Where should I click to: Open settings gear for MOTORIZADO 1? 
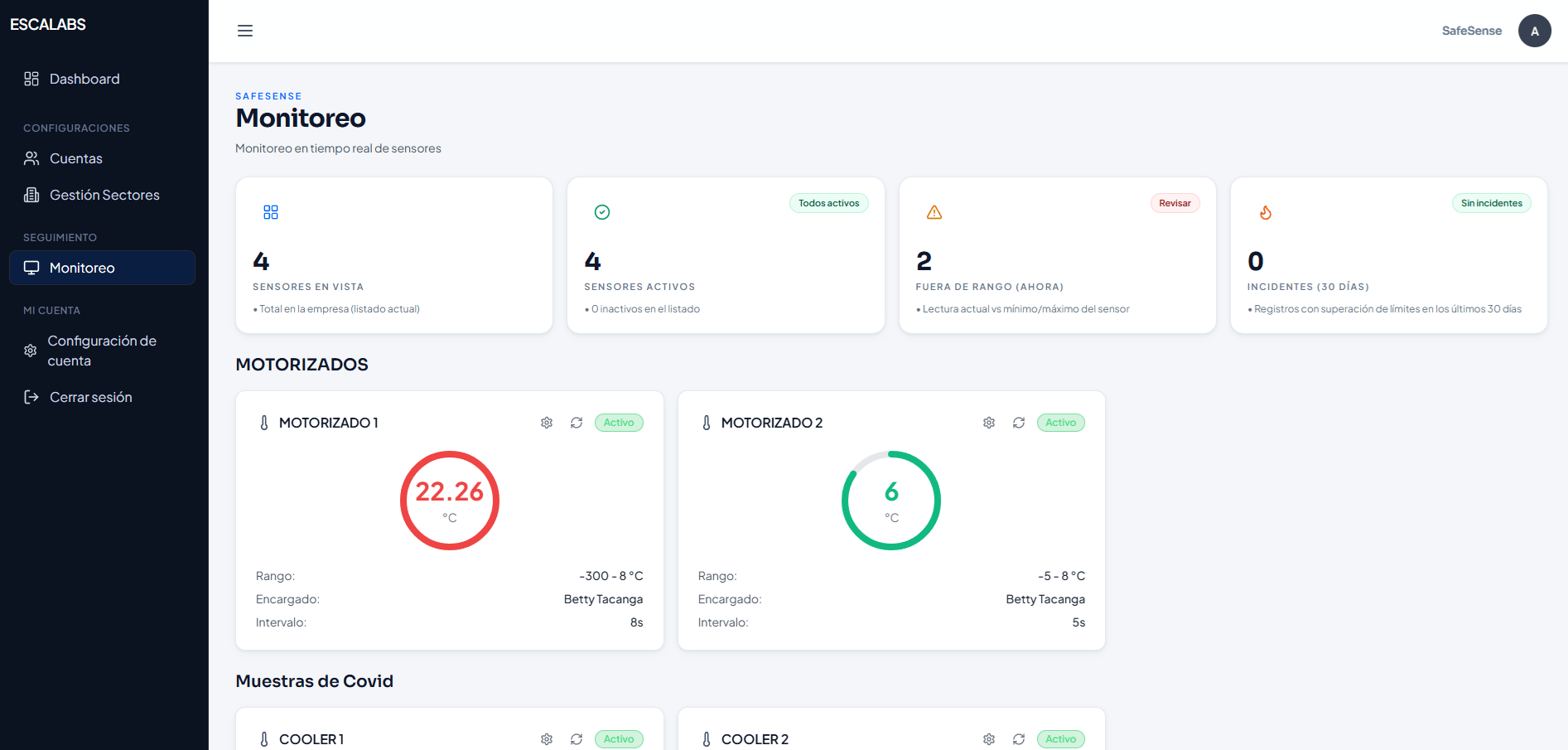pyautogui.click(x=547, y=423)
